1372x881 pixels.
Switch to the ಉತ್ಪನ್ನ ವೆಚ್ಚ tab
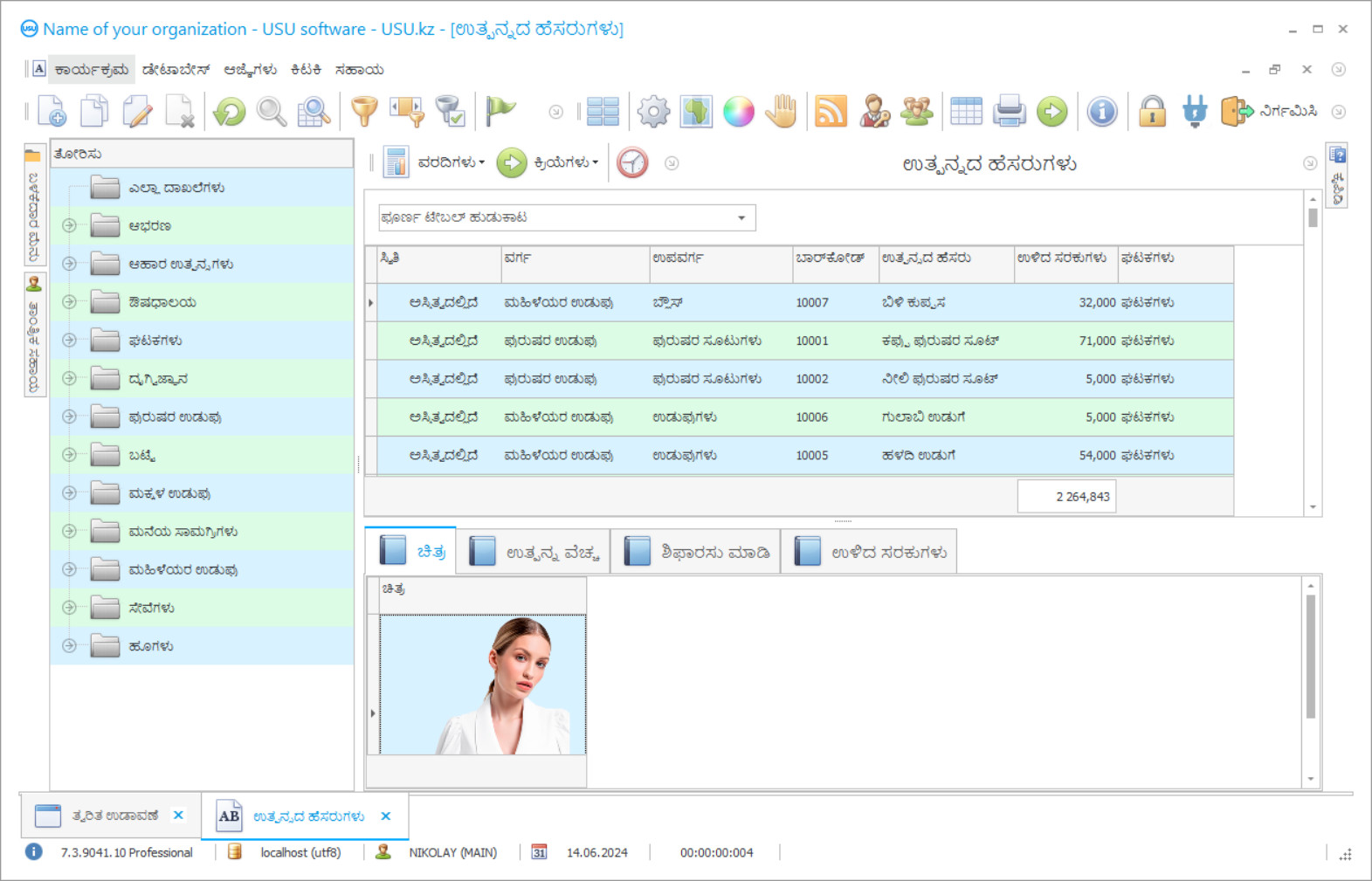click(x=534, y=552)
